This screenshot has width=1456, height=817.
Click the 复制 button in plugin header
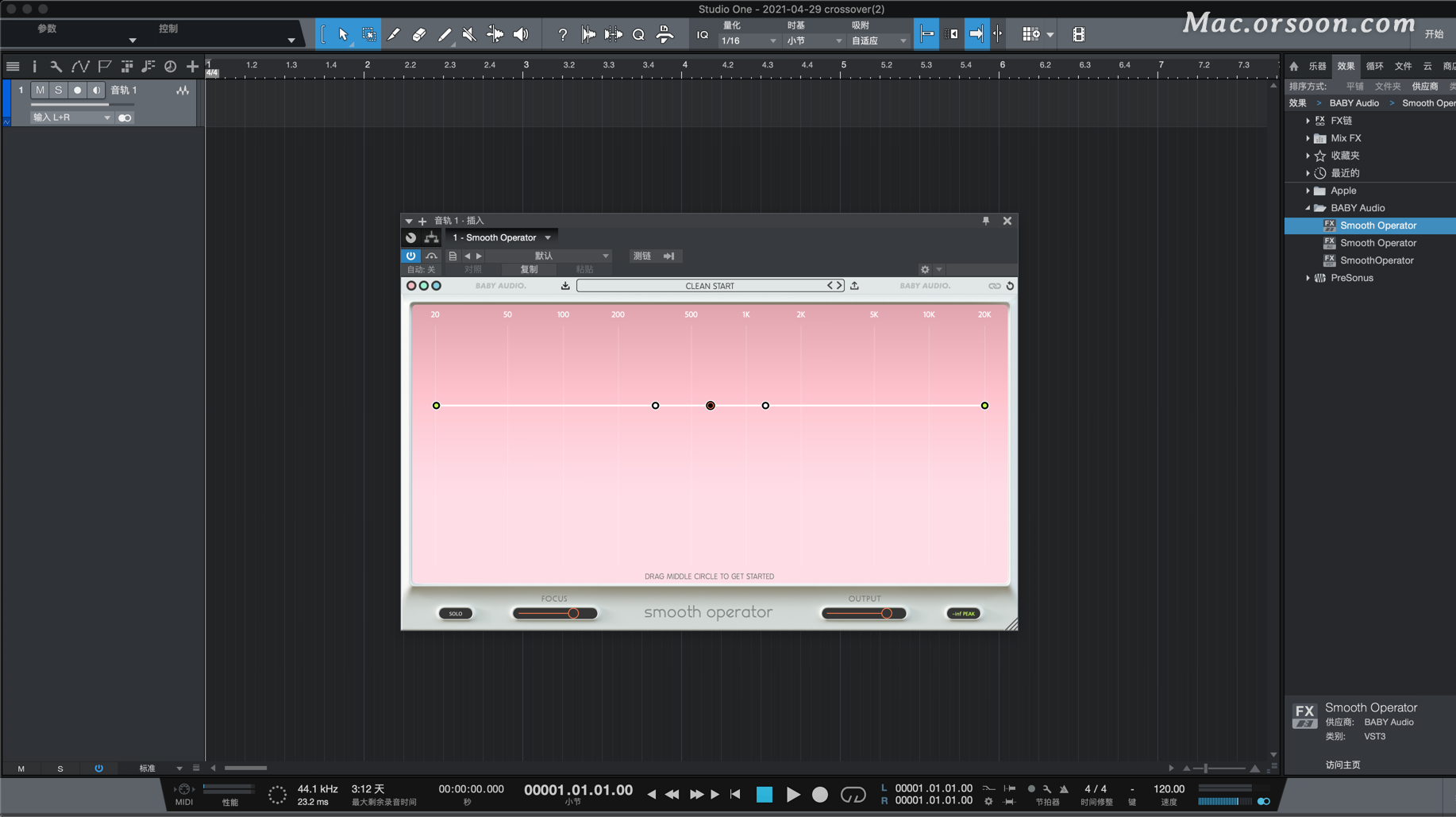point(529,270)
